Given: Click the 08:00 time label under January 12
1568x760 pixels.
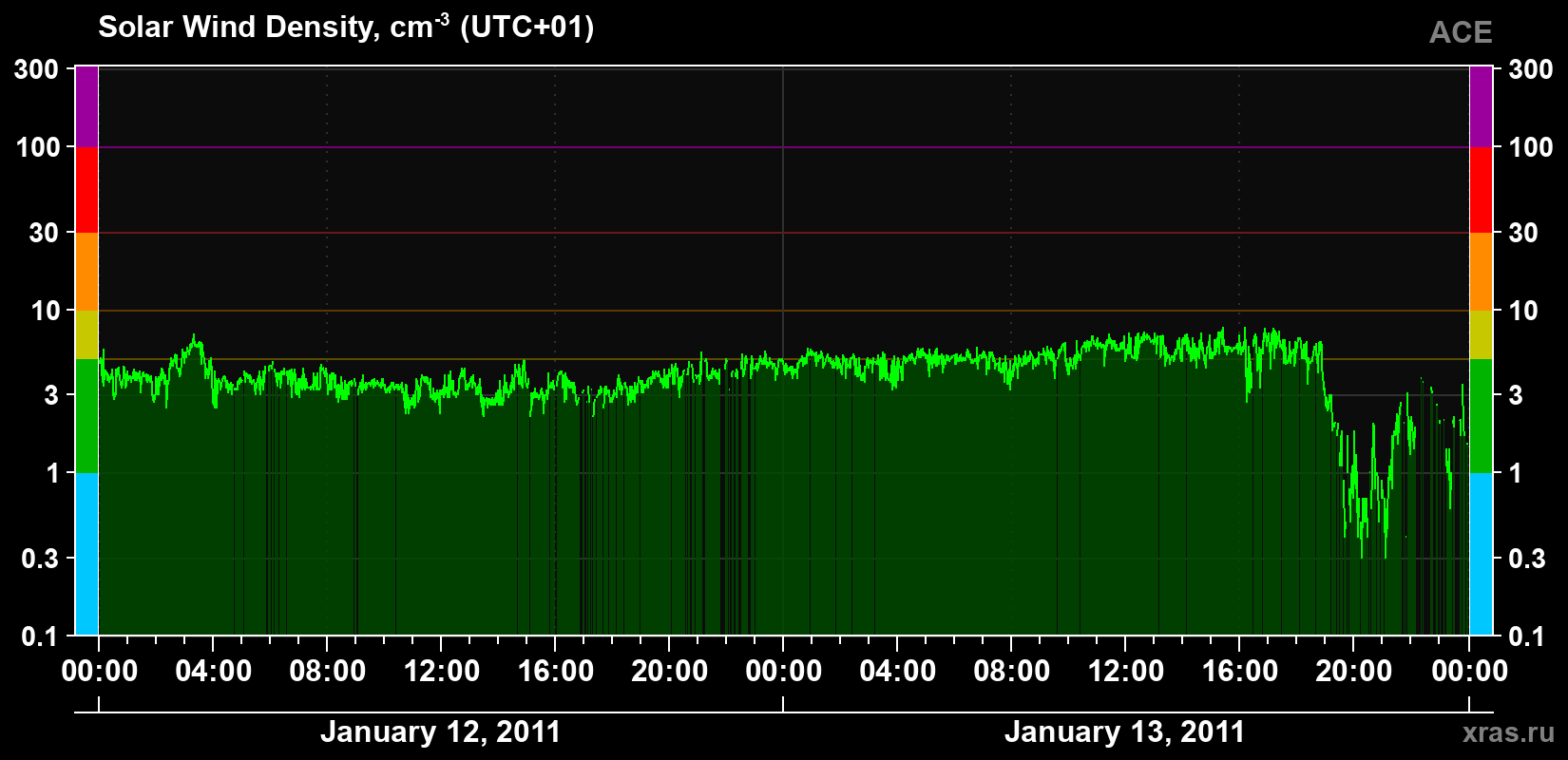Looking at the screenshot, I should 328,672.
